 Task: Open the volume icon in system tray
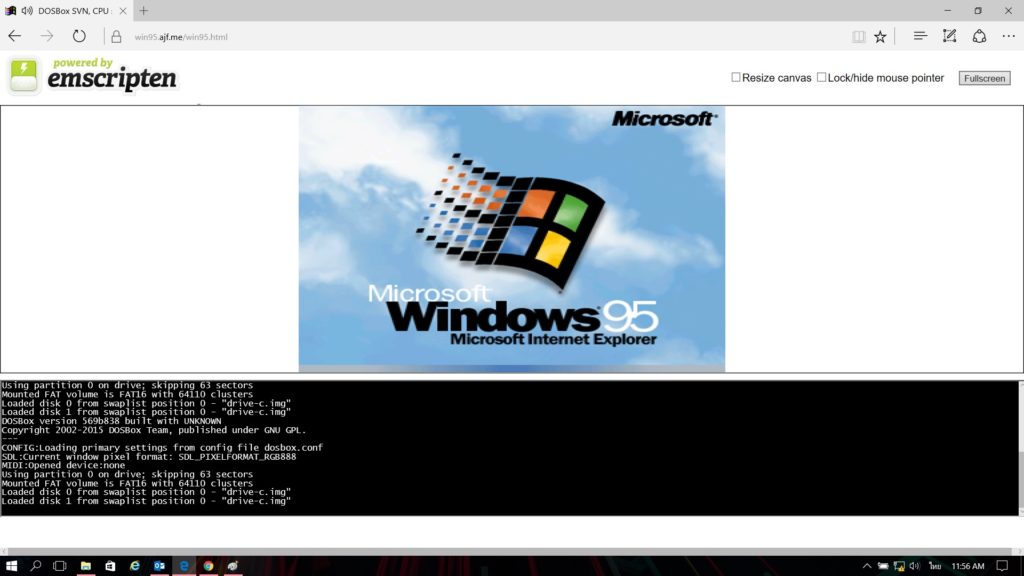click(914, 566)
